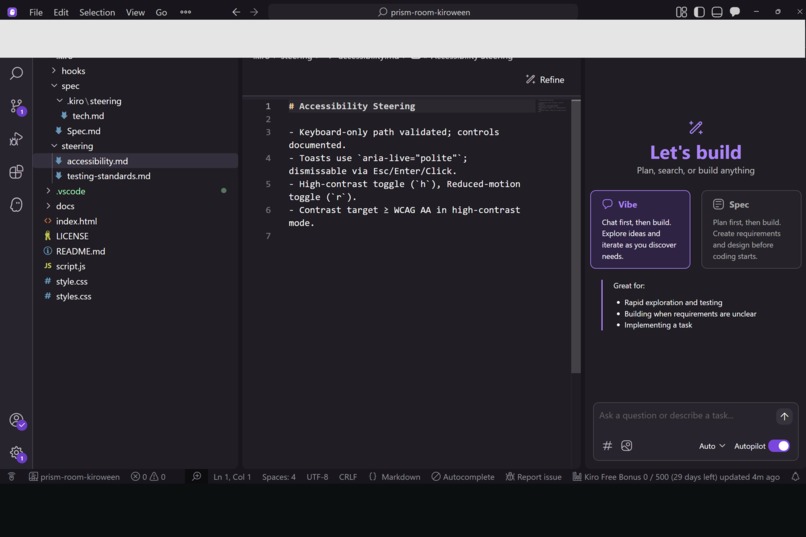Open the Manage settings gear
The height and width of the screenshot is (537, 806).
16,453
